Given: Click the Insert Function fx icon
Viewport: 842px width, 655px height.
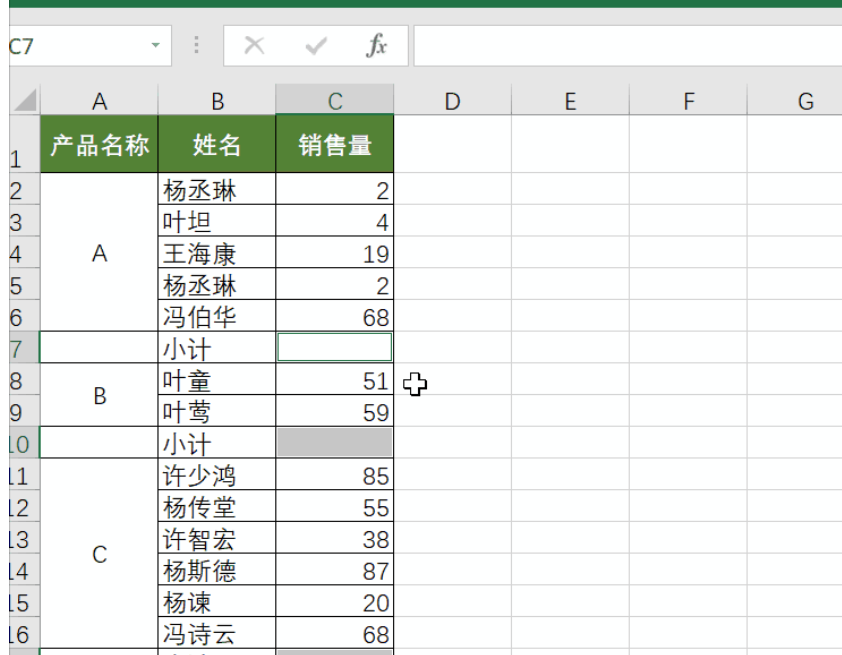Looking at the screenshot, I should [x=376, y=46].
